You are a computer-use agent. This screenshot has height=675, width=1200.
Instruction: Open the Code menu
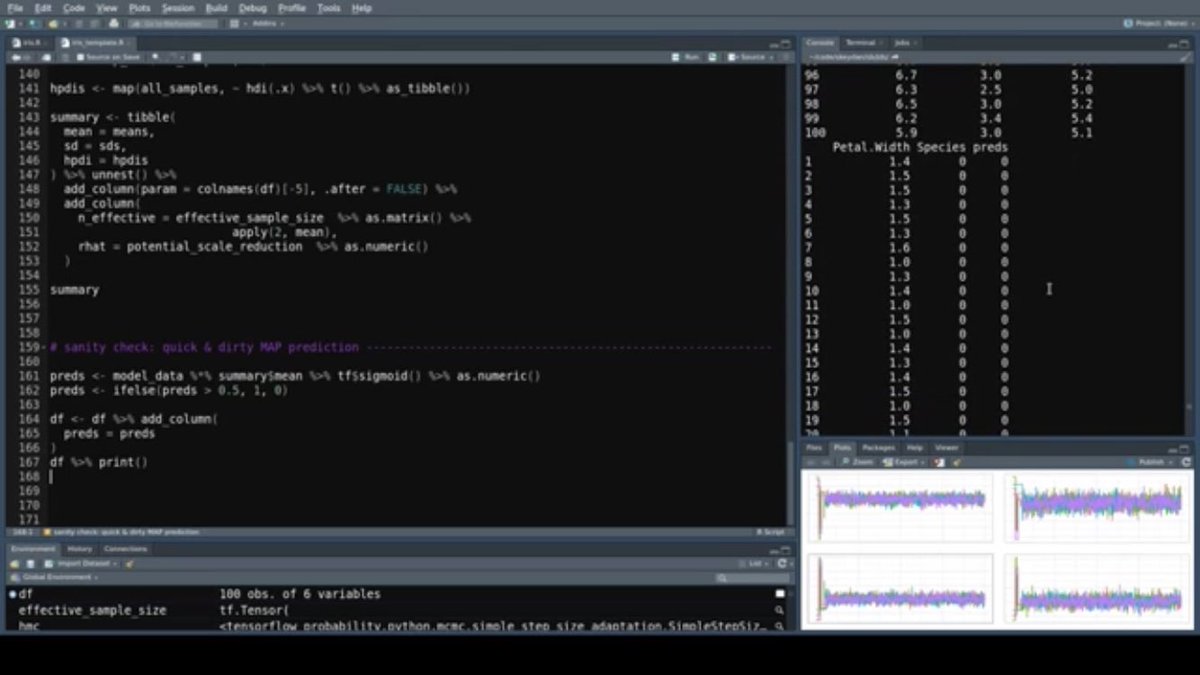pyautogui.click(x=74, y=8)
